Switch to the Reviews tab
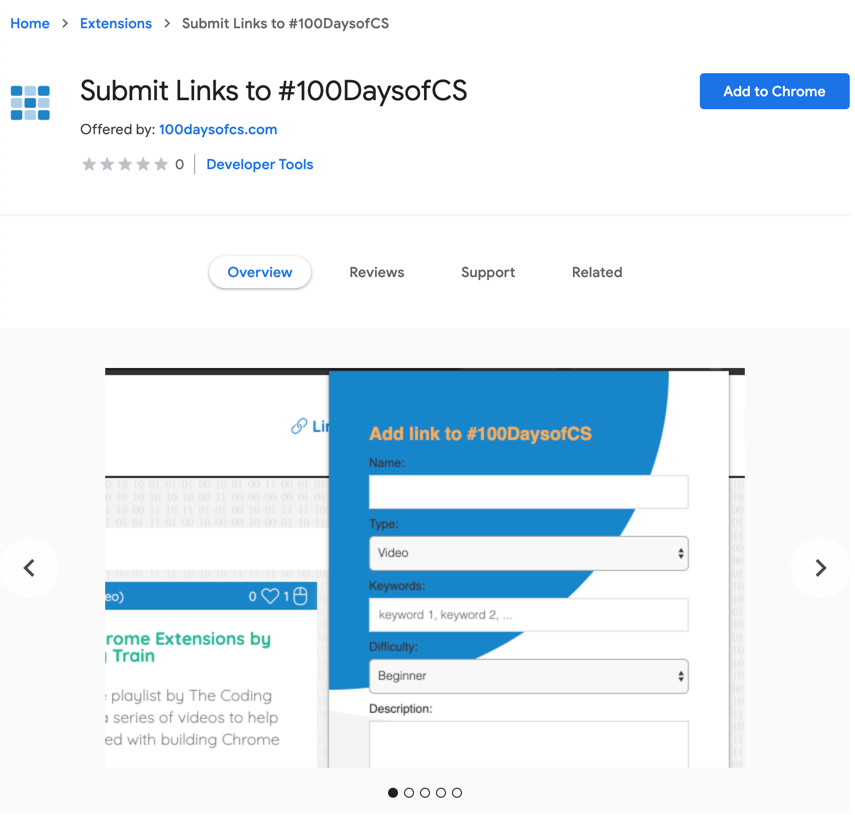This screenshot has width=855, height=815. coord(377,272)
